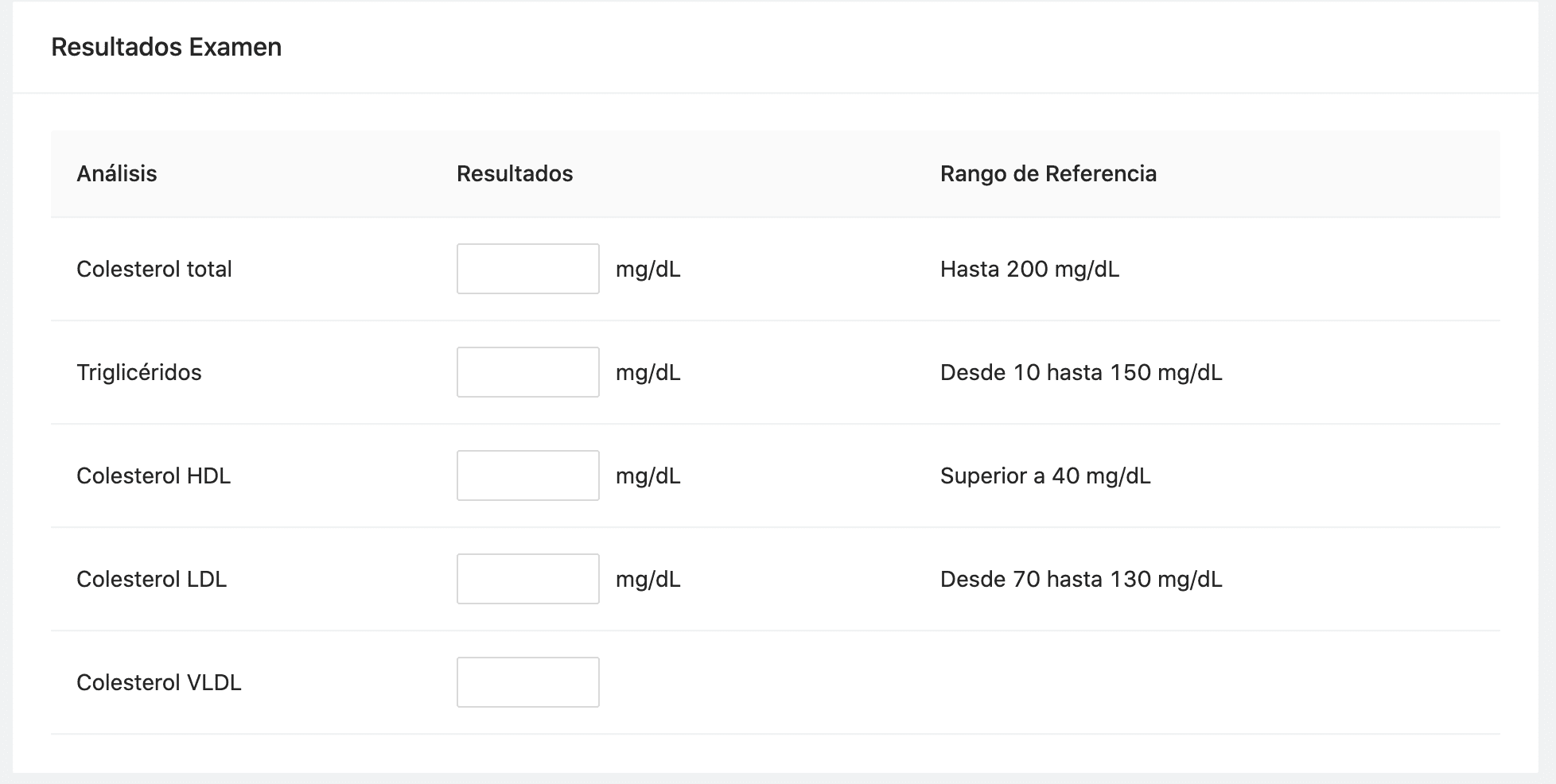Click the Colesterol total result input

(527, 269)
